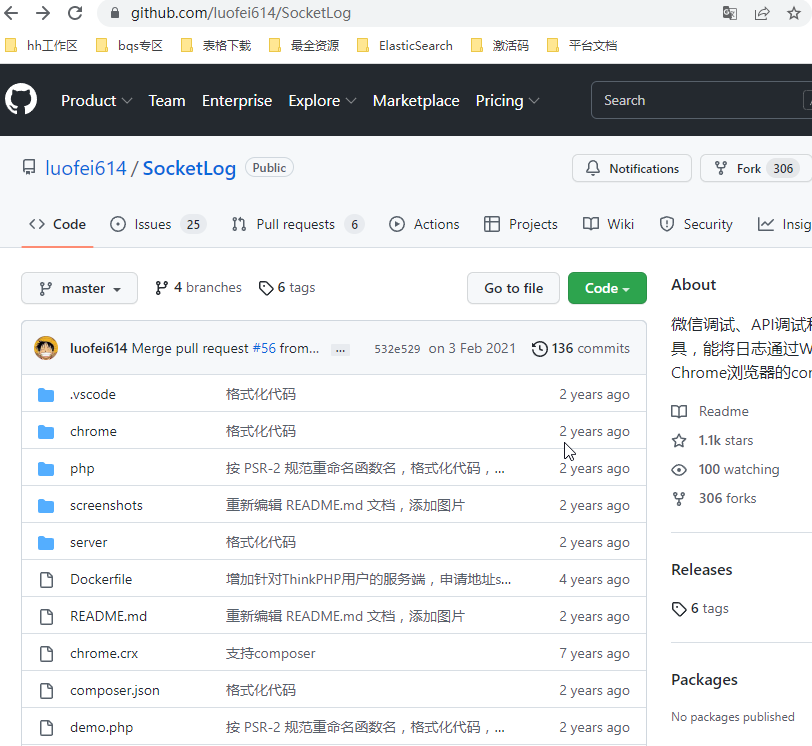Click the translate icon in the address bar
Image resolution: width=812 pixels, height=746 pixels.
point(730,15)
